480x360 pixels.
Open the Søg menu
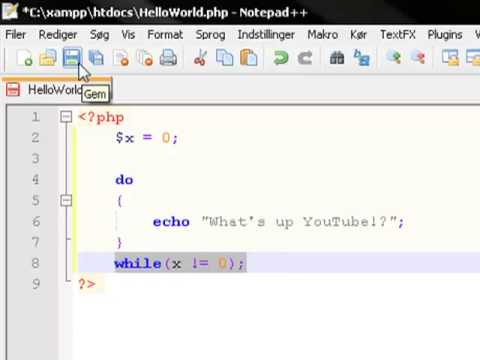tap(99, 35)
